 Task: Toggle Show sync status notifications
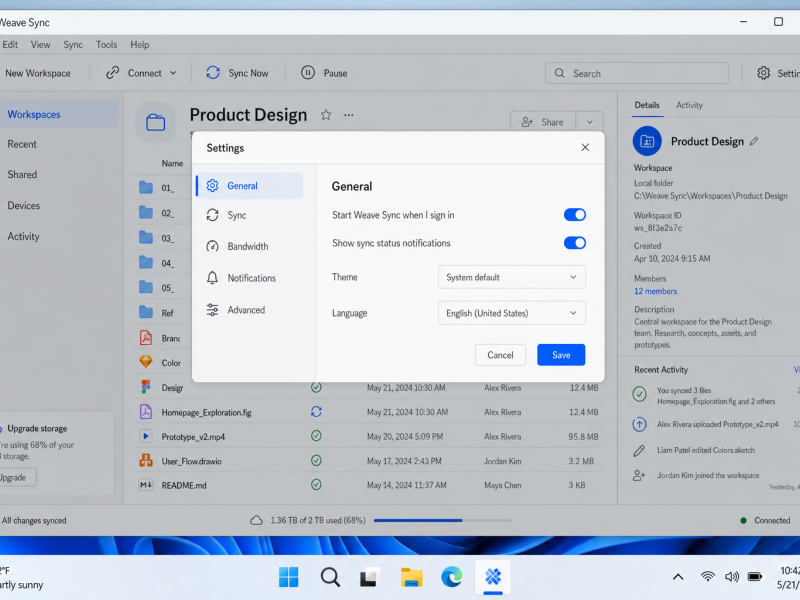click(x=574, y=243)
